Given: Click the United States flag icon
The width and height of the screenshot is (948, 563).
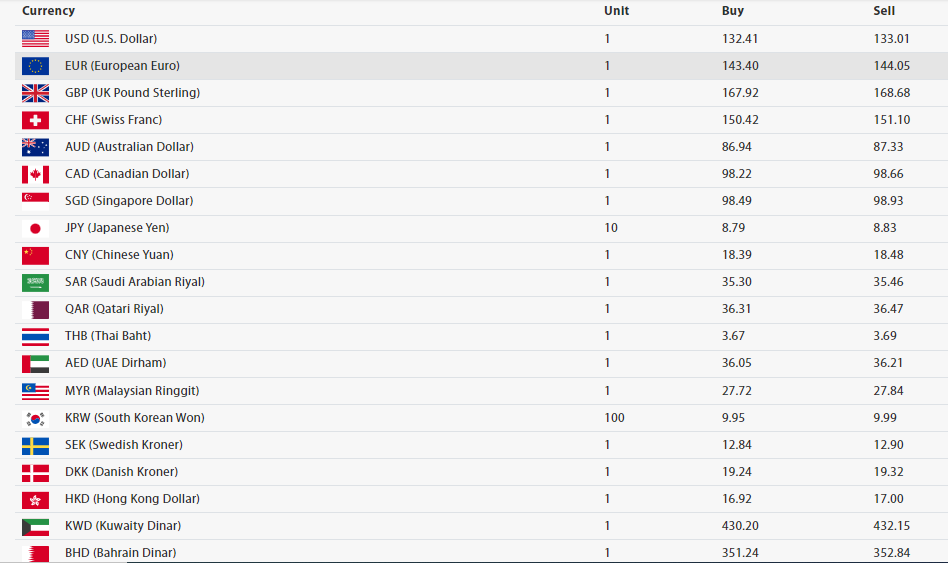Looking at the screenshot, I should point(35,39).
